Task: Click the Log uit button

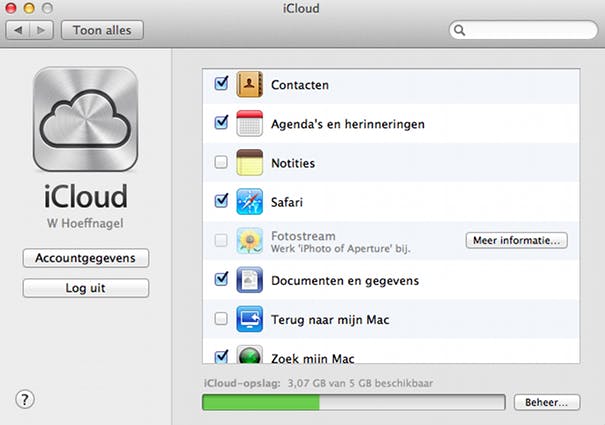Action: click(86, 288)
